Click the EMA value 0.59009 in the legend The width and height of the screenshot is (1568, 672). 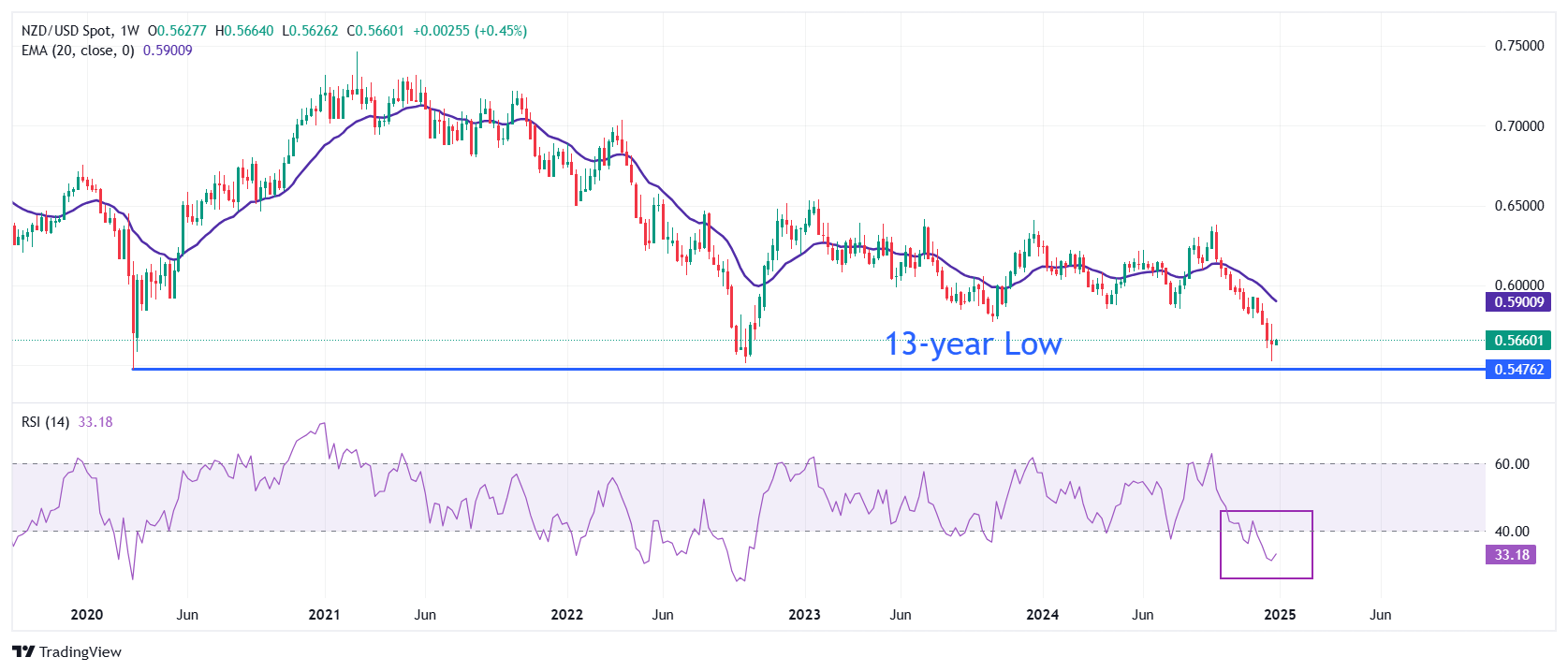pos(168,51)
